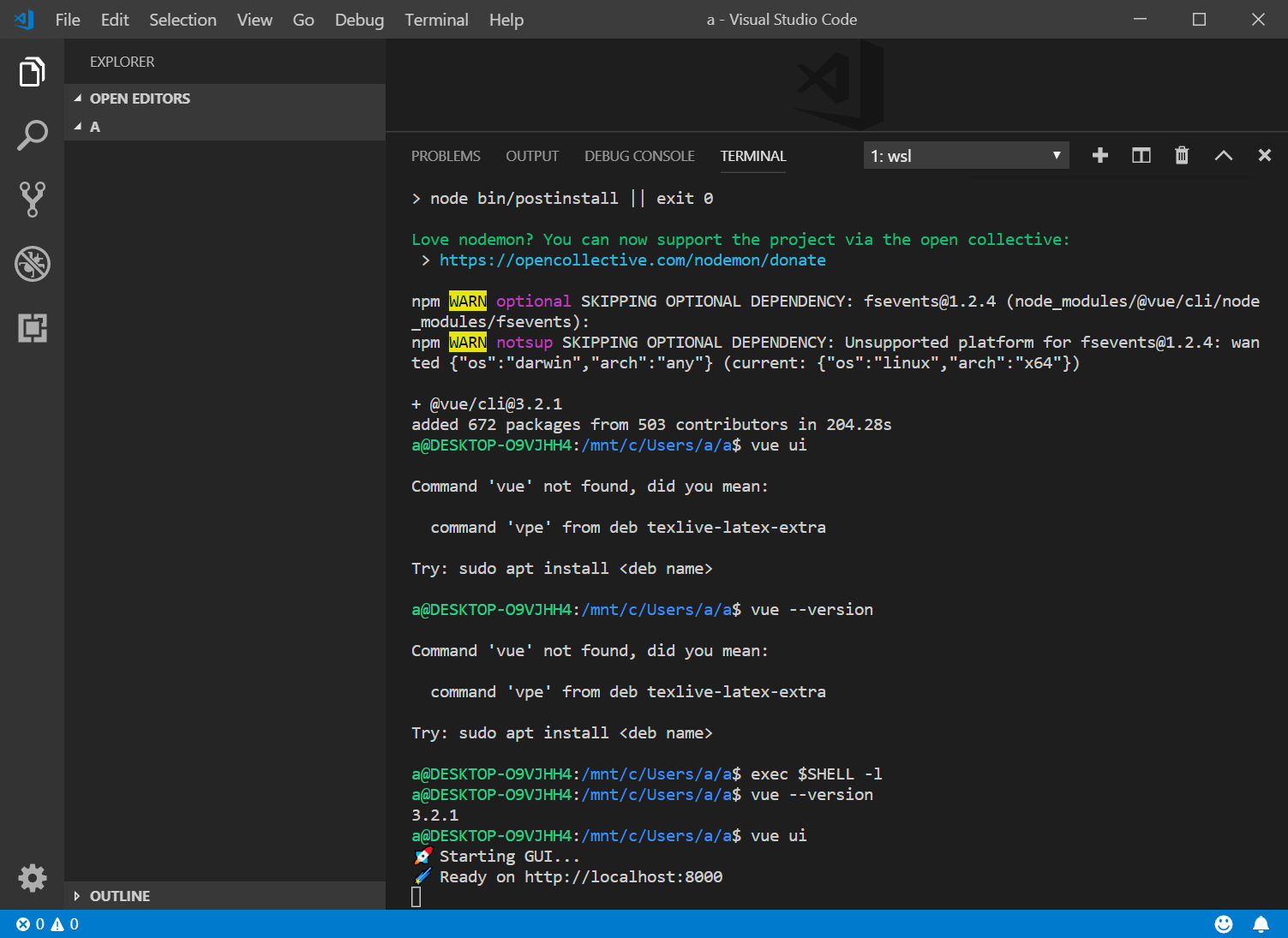Open the Source Control view
This screenshot has height=938, width=1288.
(x=32, y=199)
